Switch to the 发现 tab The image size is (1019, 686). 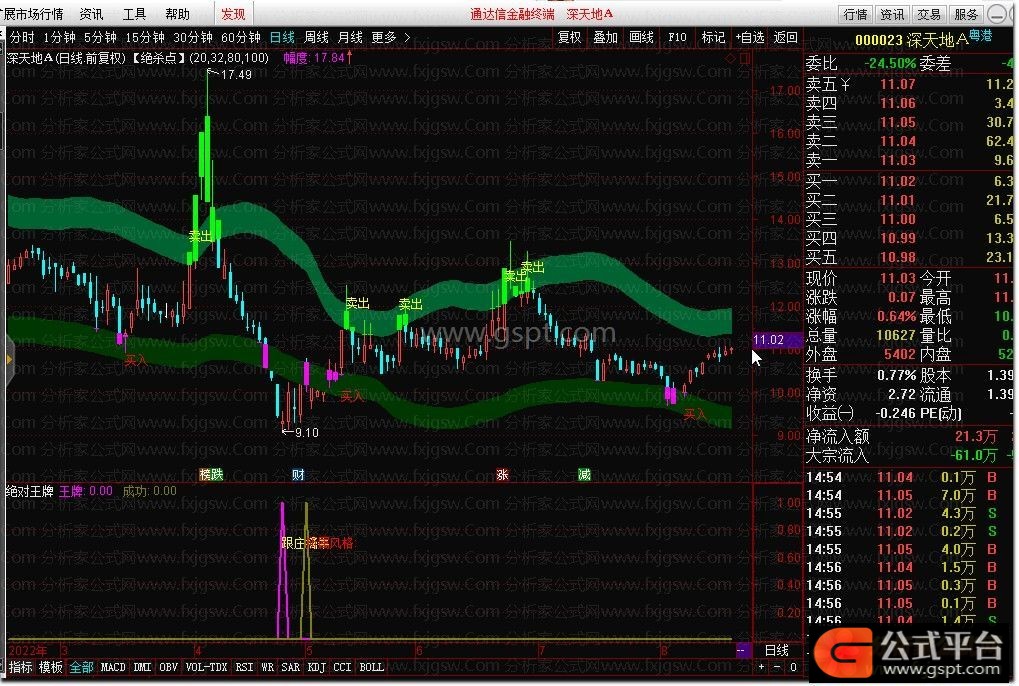[233, 14]
